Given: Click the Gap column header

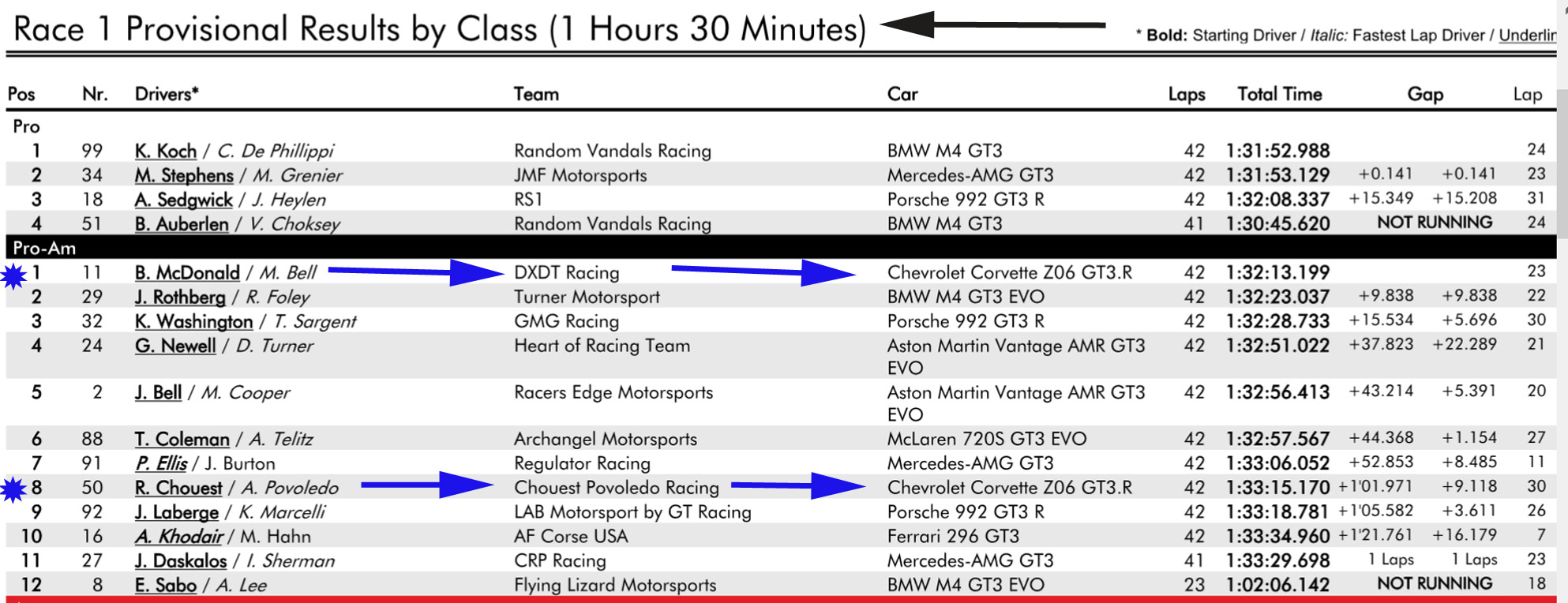Looking at the screenshot, I should (x=1425, y=94).
